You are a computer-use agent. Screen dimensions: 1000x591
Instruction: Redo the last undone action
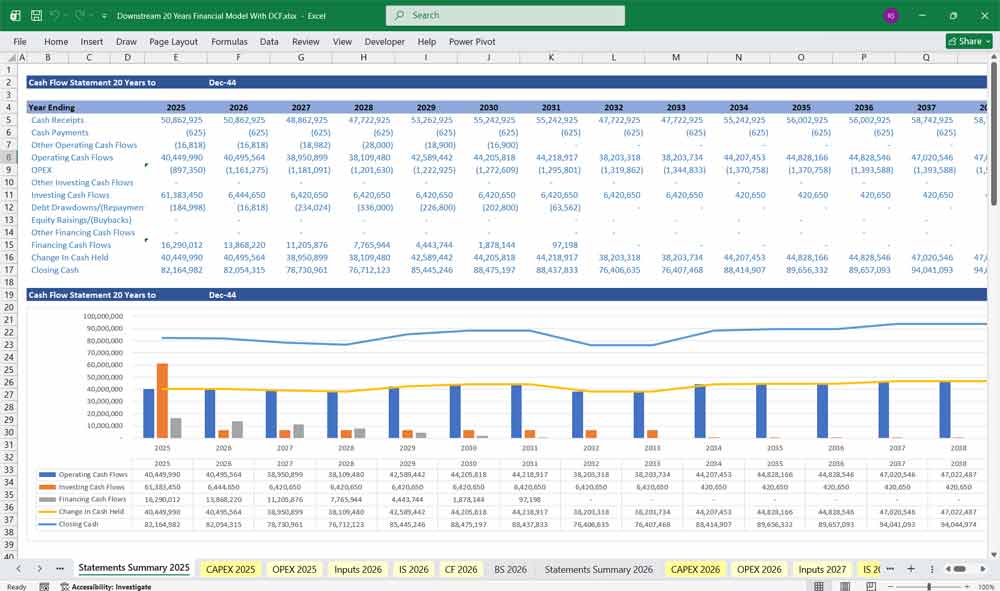(78, 15)
